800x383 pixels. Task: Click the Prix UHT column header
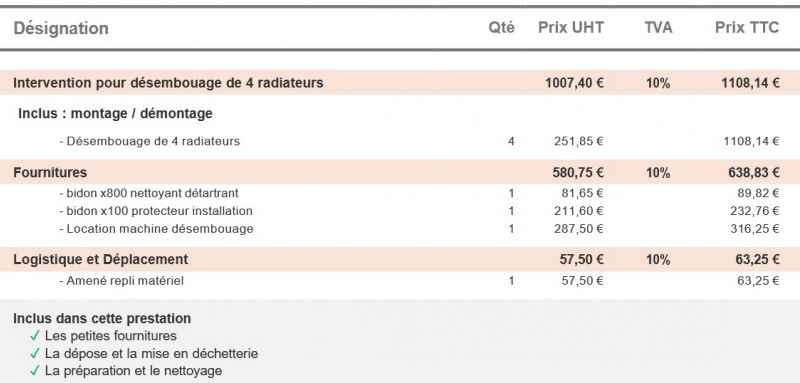pyautogui.click(x=571, y=28)
